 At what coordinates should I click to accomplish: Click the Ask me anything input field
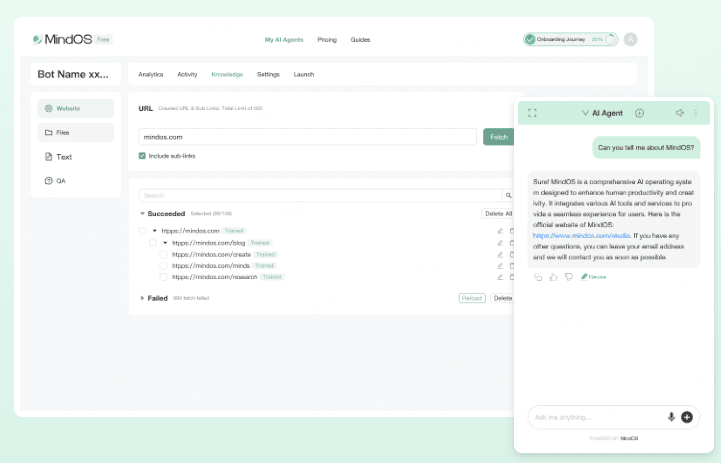(x=595, y=417)
